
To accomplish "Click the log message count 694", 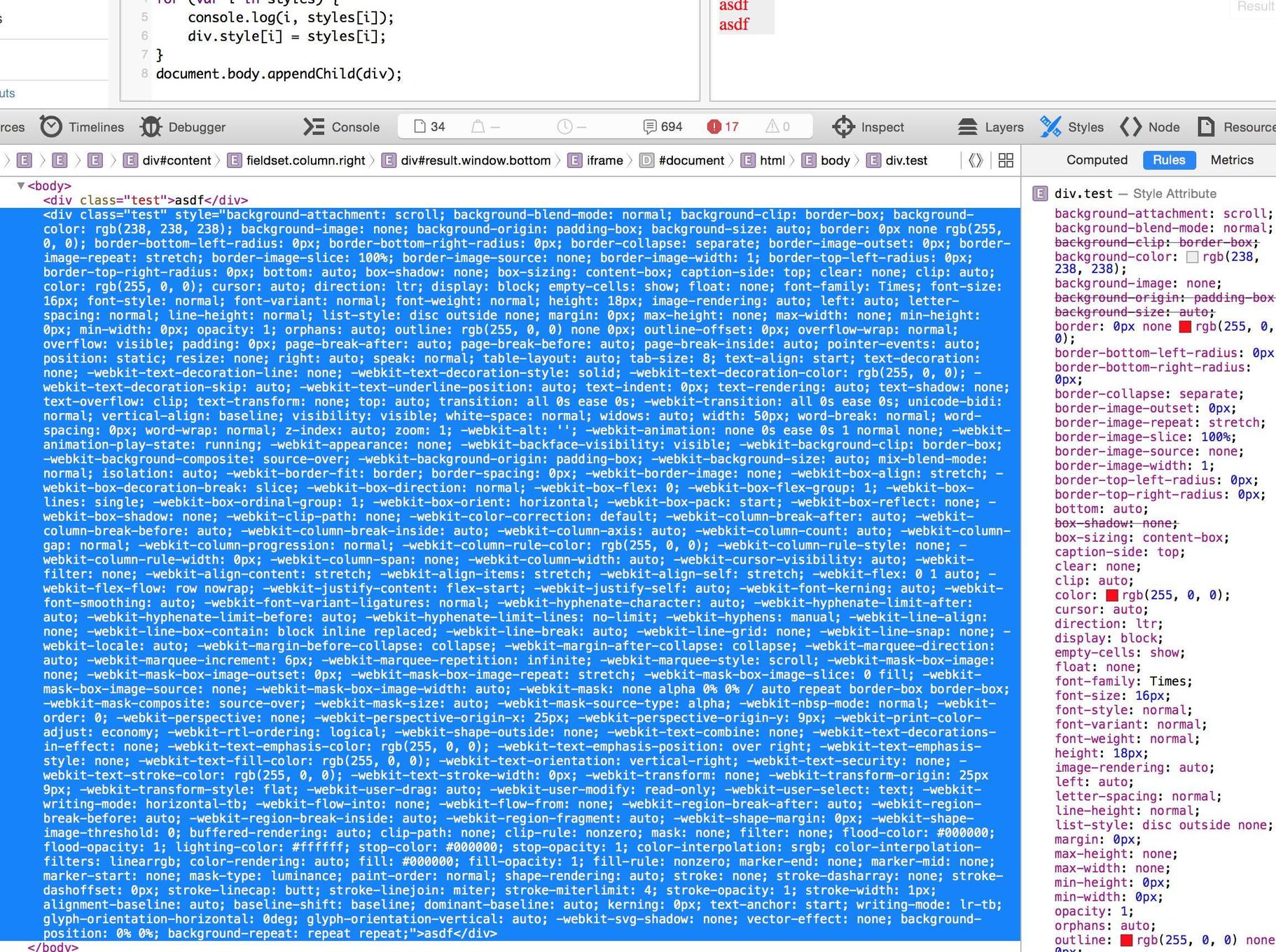I will [x=663, y=127].
